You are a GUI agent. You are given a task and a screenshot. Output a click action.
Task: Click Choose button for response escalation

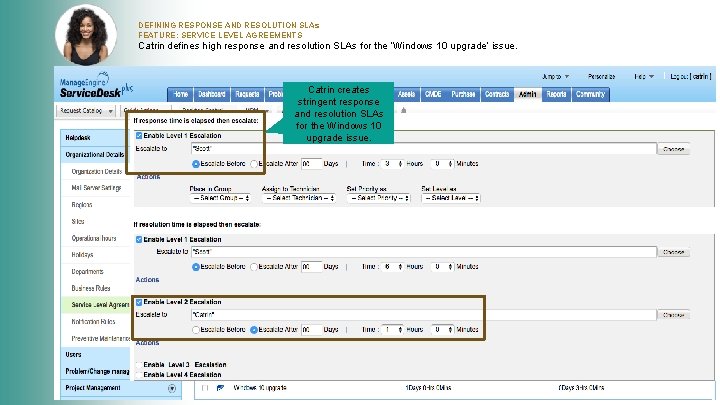(674, 149)
